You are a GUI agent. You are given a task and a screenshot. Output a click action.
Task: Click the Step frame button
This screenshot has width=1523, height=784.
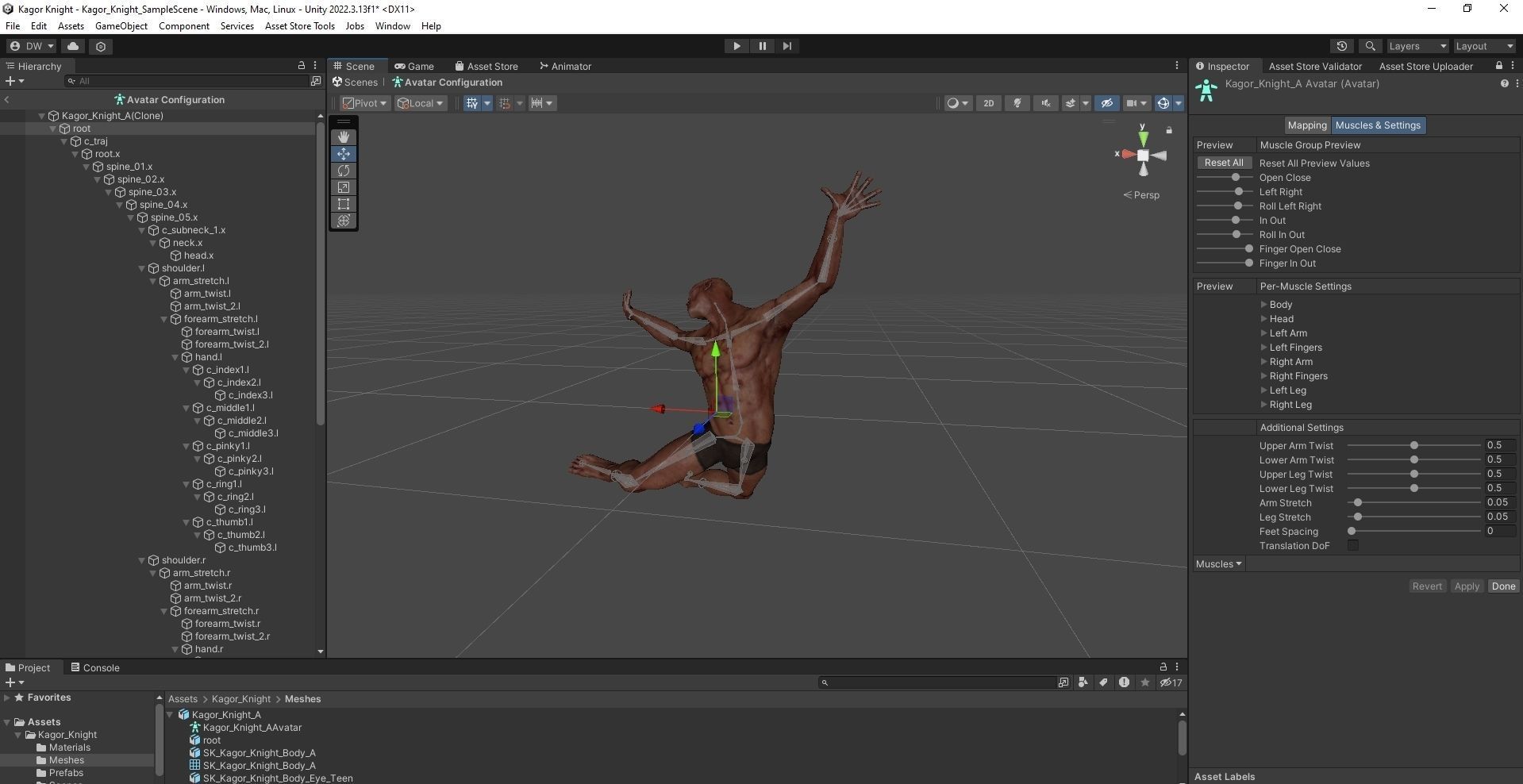(x=786, y=46)
